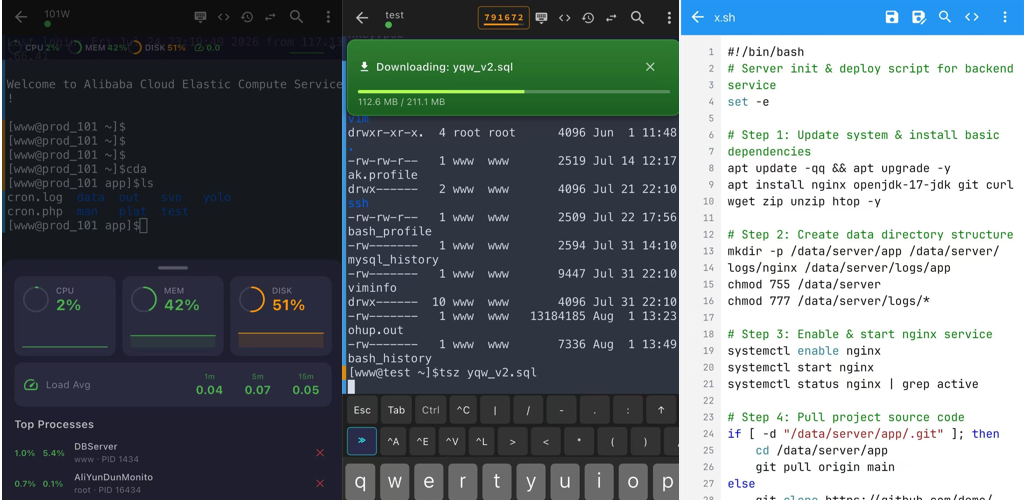
Task: Tap the Esc key on terminal keyboard
Action: point(362,410)
